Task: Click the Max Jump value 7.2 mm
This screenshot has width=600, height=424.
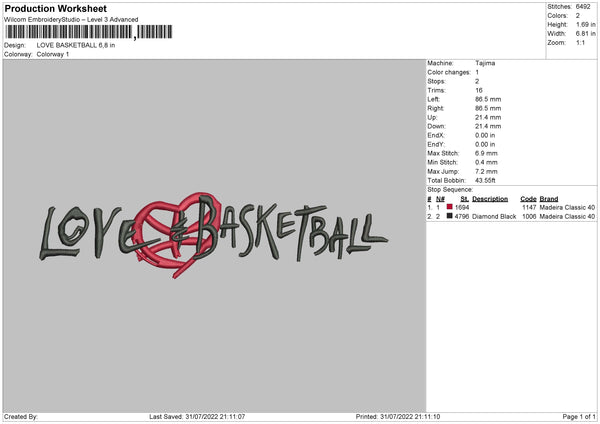Action: (486, 172)
